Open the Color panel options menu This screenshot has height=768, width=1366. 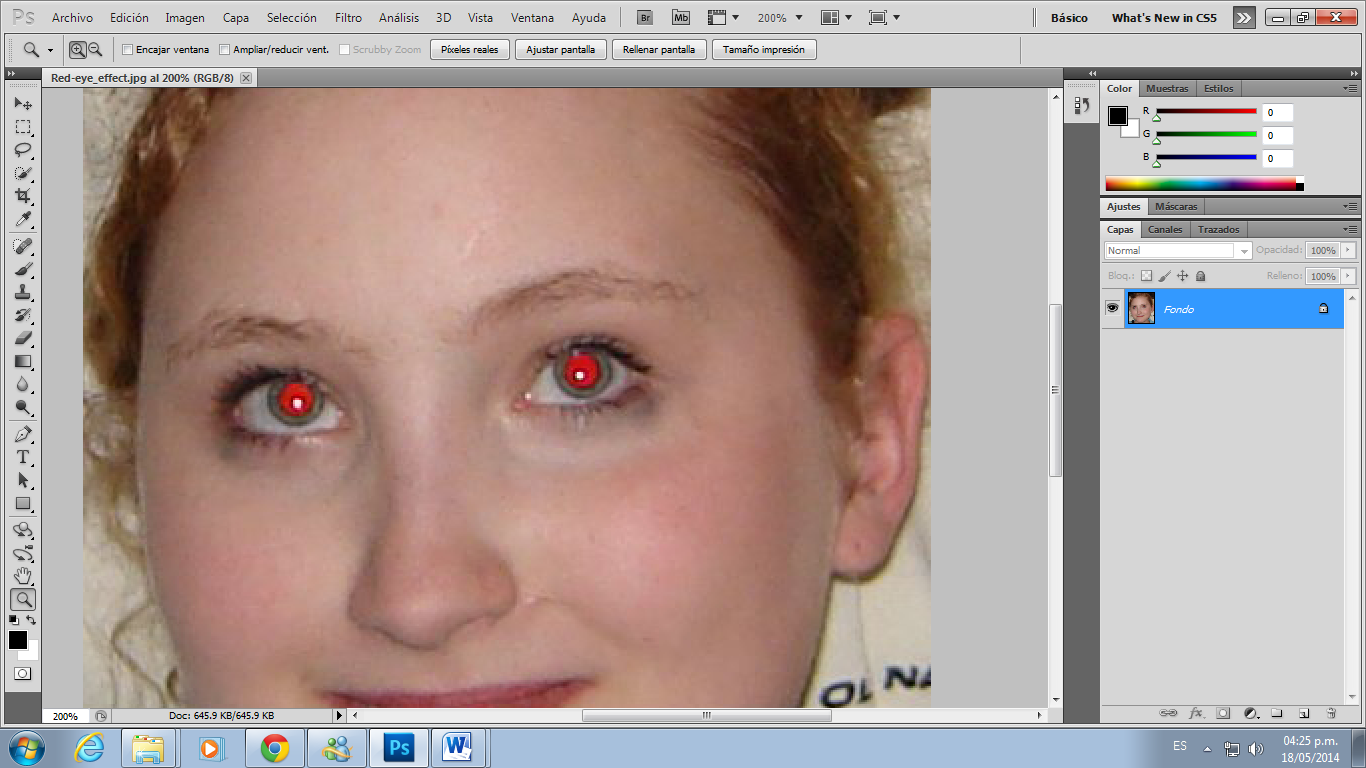pyautogui.click(x=1350, y=88)
